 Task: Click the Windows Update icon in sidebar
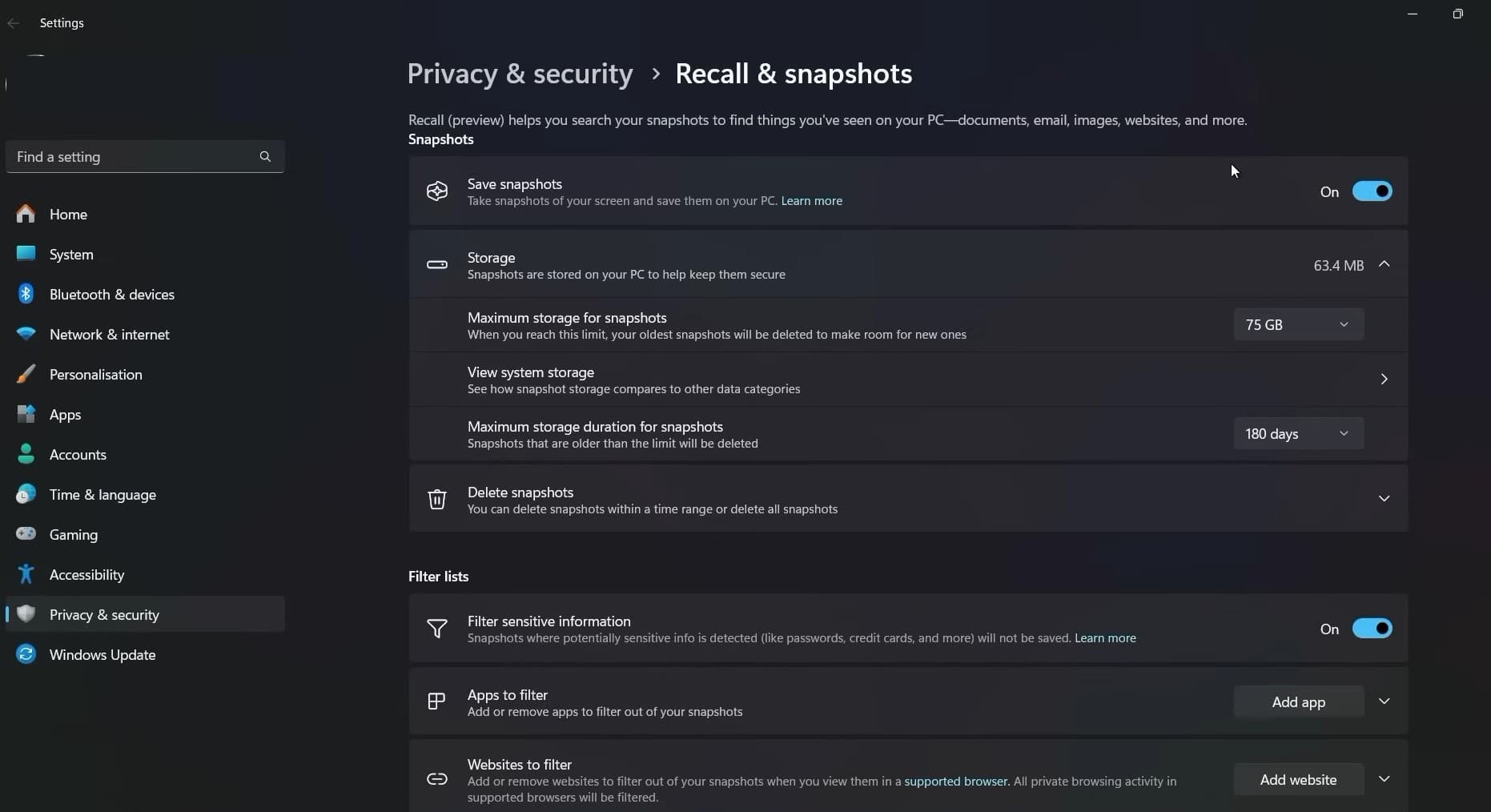[26, 654]
